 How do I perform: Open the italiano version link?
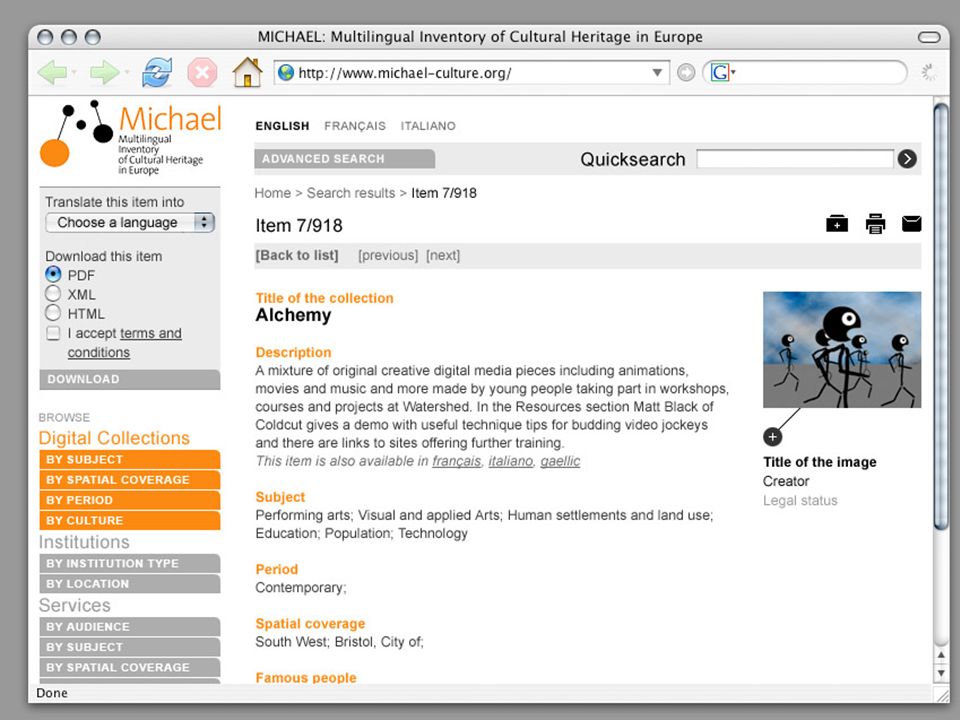coord(511,461)
